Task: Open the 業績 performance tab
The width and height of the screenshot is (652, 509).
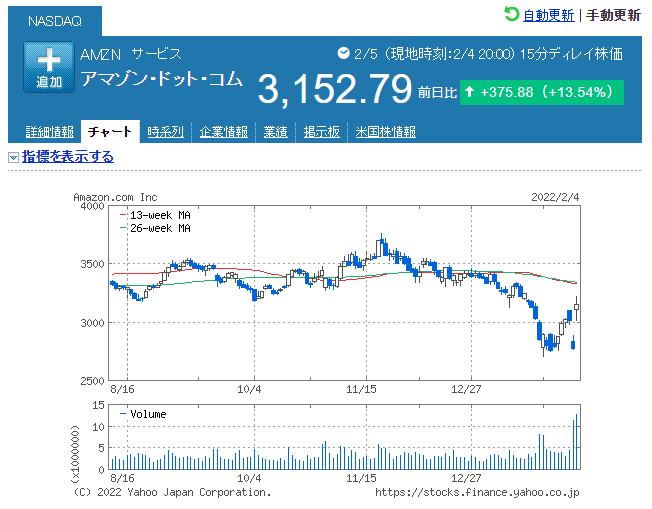Action: [275, 132]
